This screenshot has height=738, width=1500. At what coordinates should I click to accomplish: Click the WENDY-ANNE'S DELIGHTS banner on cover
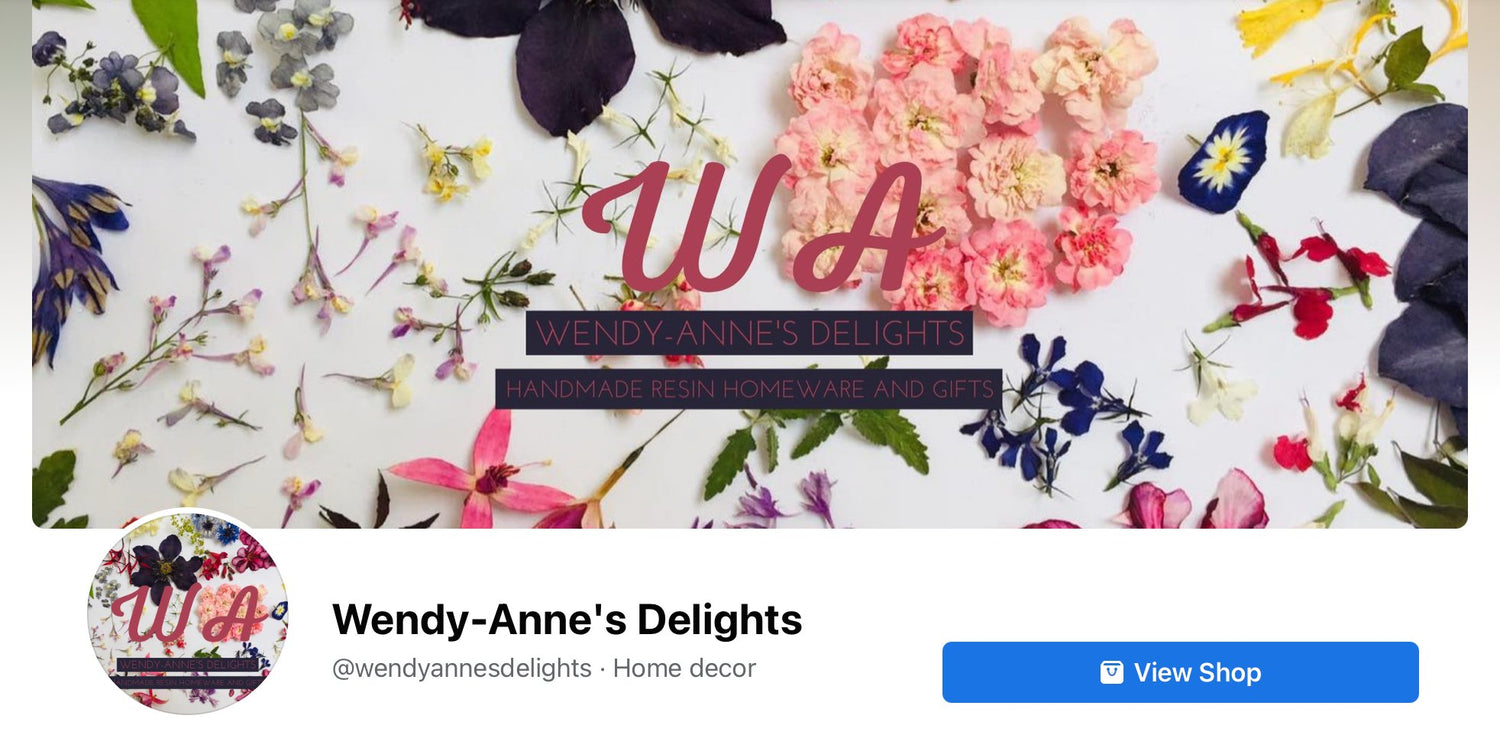(x=749, y=333)
